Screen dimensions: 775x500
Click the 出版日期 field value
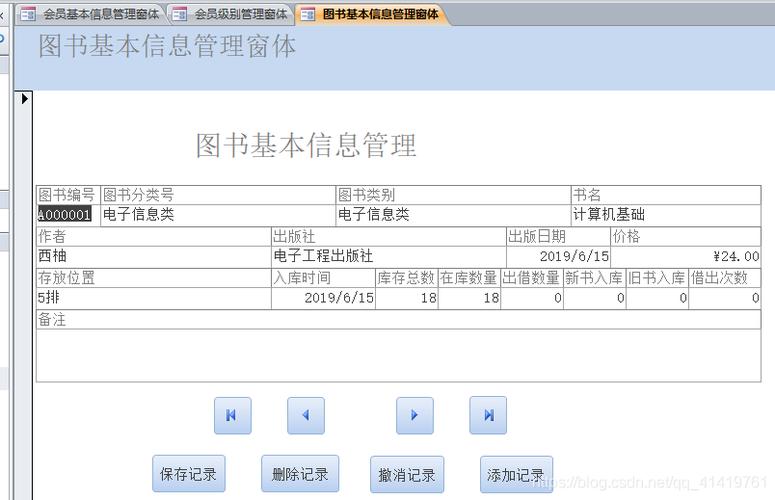coord(558,257)
